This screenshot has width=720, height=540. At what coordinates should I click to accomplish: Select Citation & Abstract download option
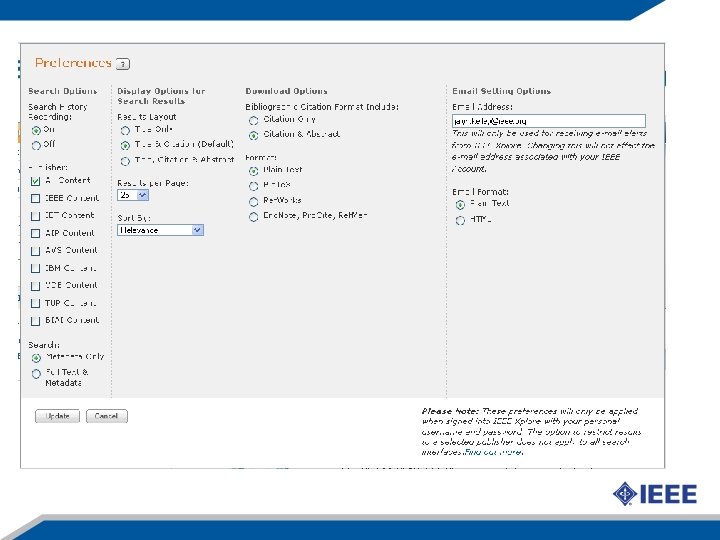click(x=253, y=136)
